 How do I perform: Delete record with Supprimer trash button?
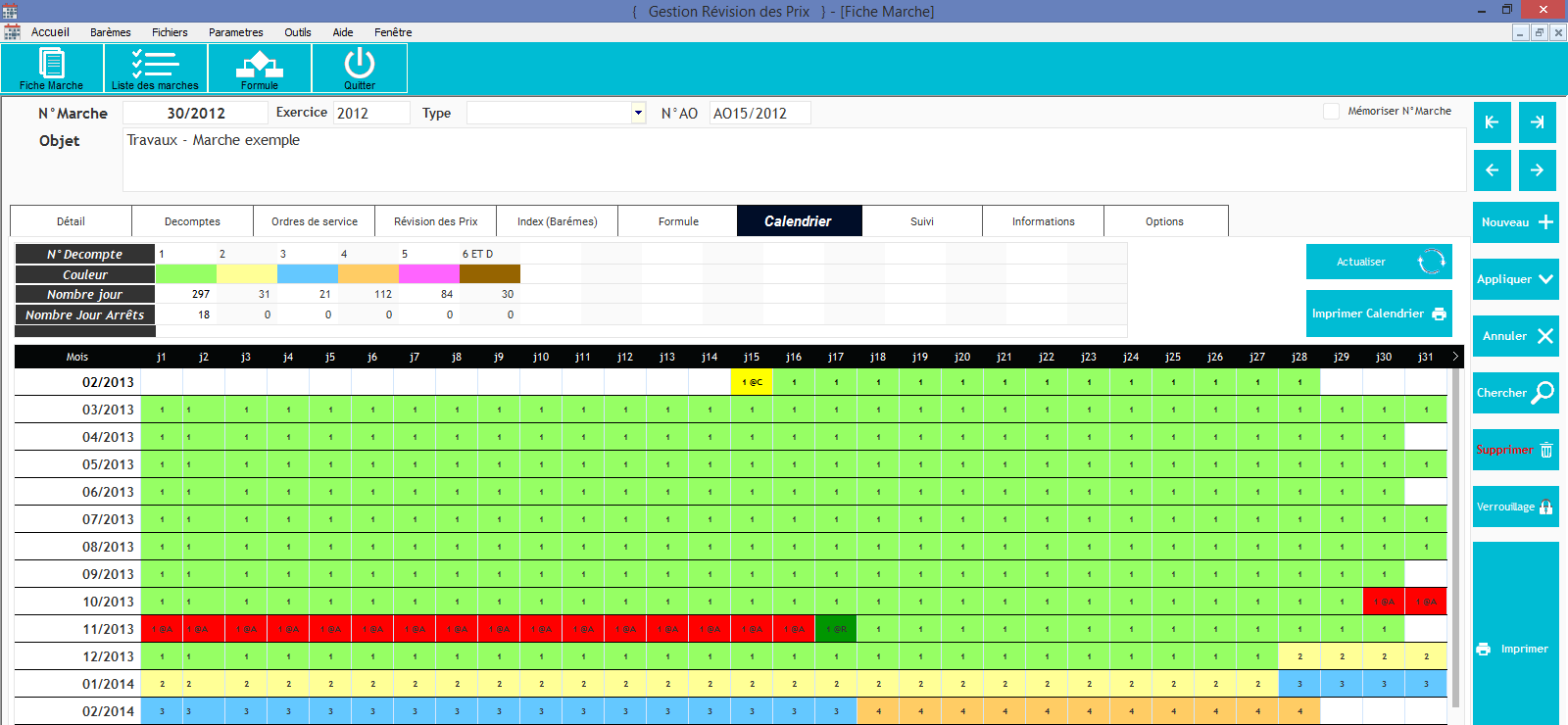pyautogui.click(x=1515, y=450)
